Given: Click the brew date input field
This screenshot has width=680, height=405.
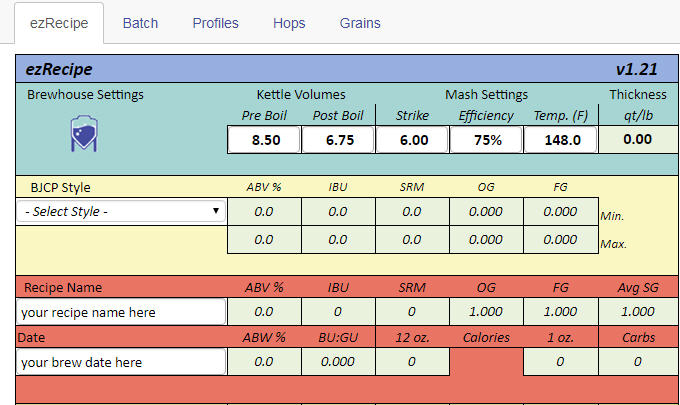Looking at the screenshot, I should tap(121, 362).
